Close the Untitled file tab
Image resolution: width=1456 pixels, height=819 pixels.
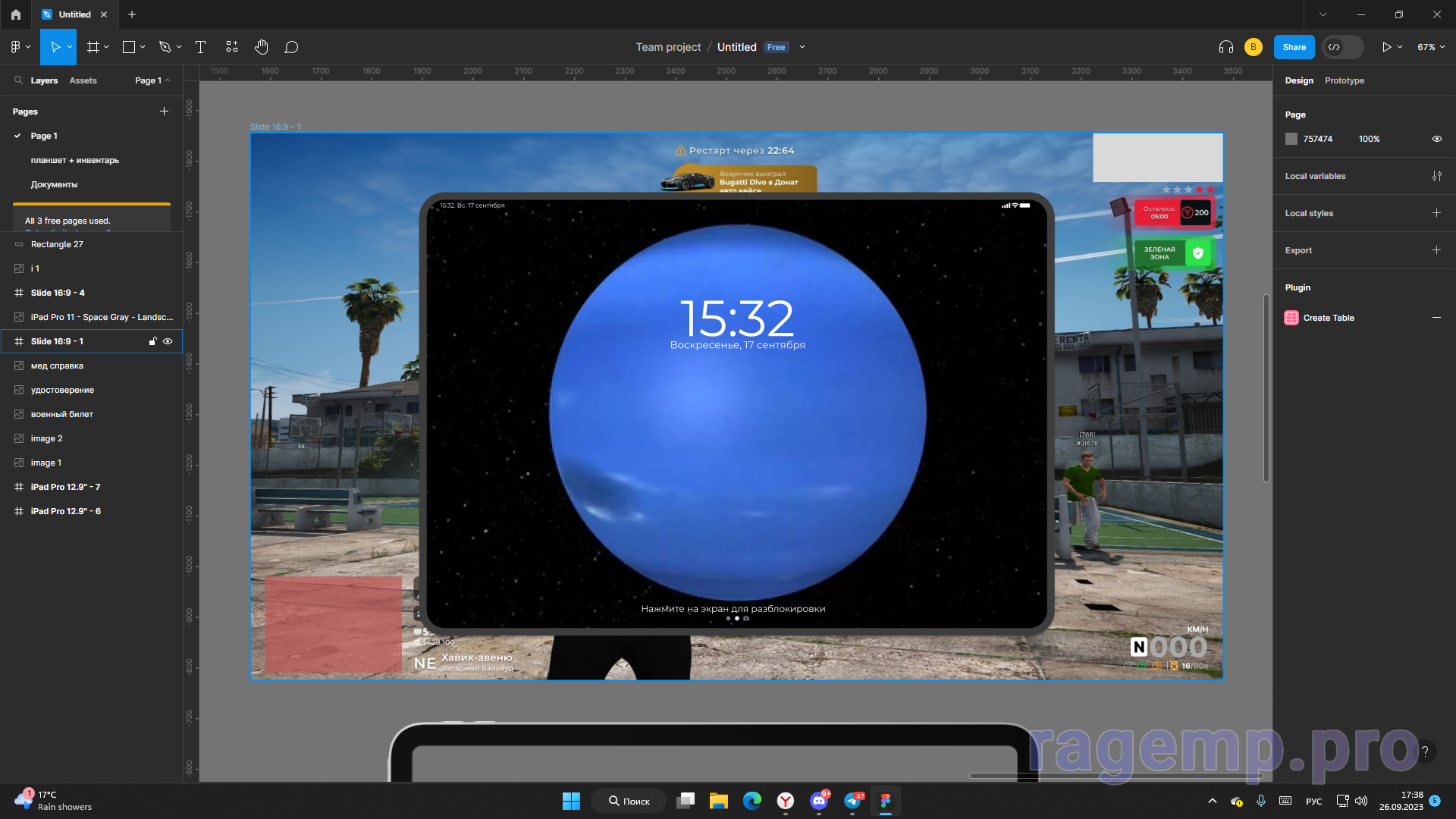point(104,14)
